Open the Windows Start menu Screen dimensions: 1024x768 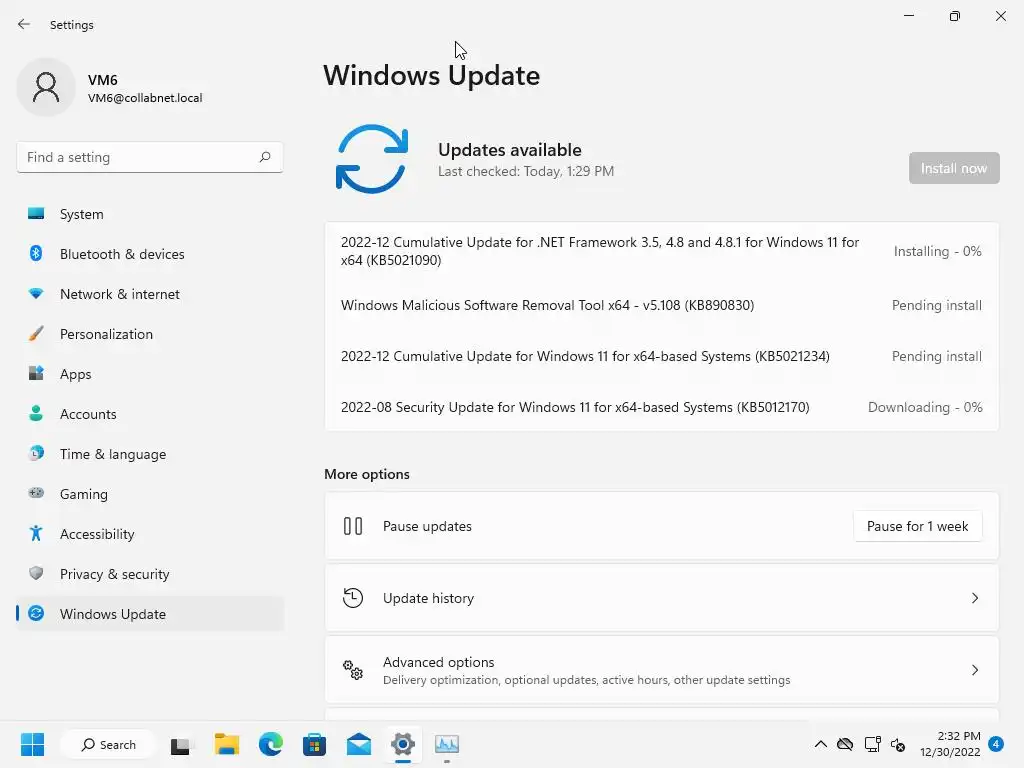pyautogui.click(x=32, y=744)
